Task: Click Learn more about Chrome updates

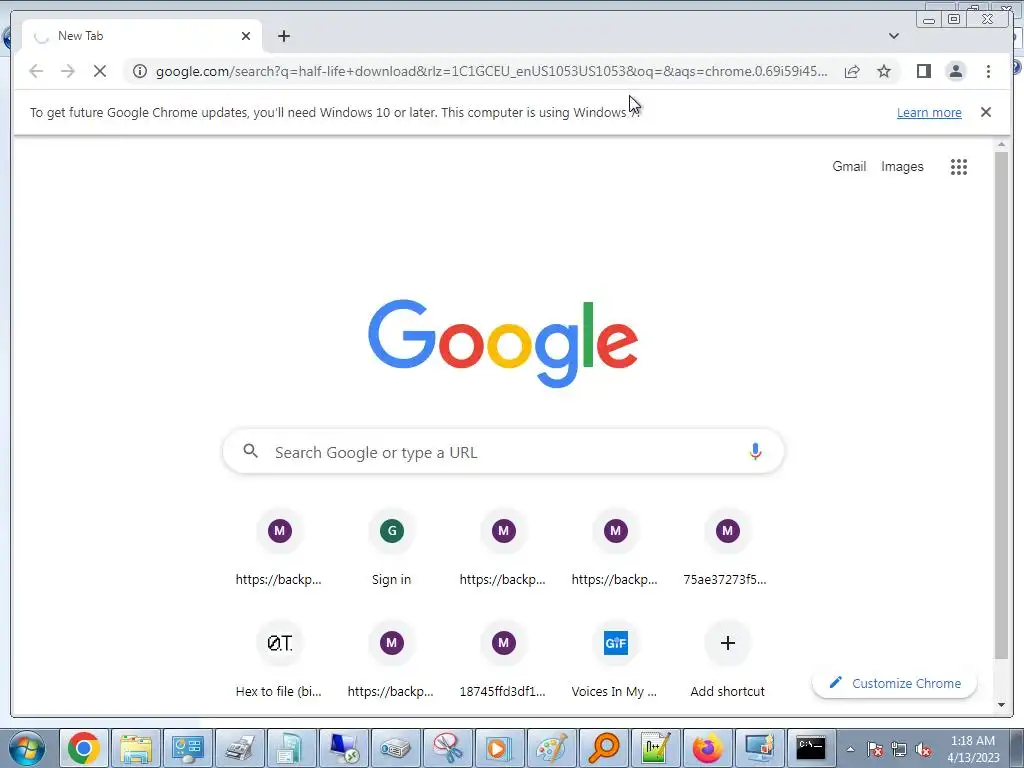Action: pyautogui.click(x=929, y=112)
